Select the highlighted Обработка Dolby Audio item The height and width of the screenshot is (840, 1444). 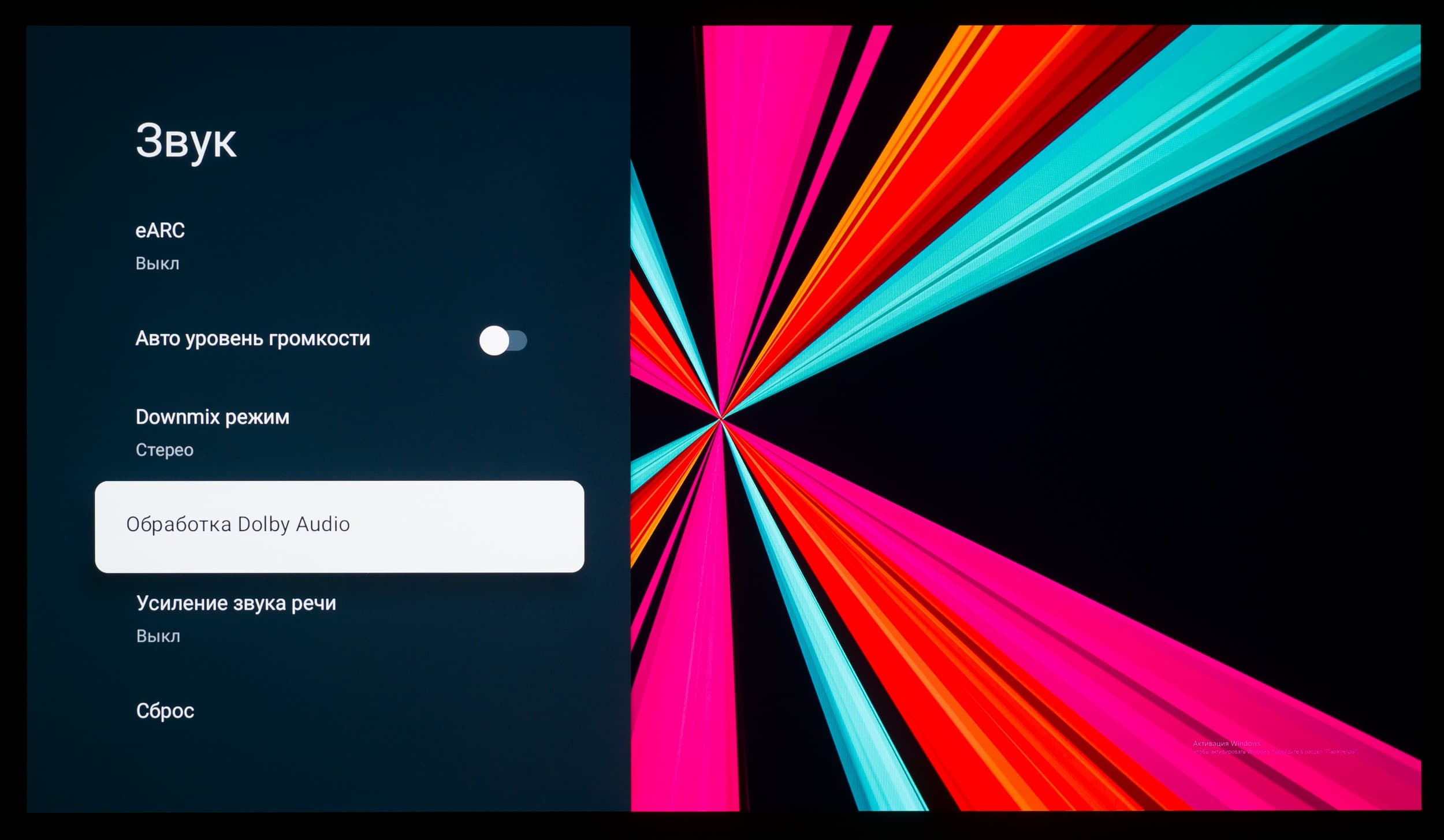point(238,524)
